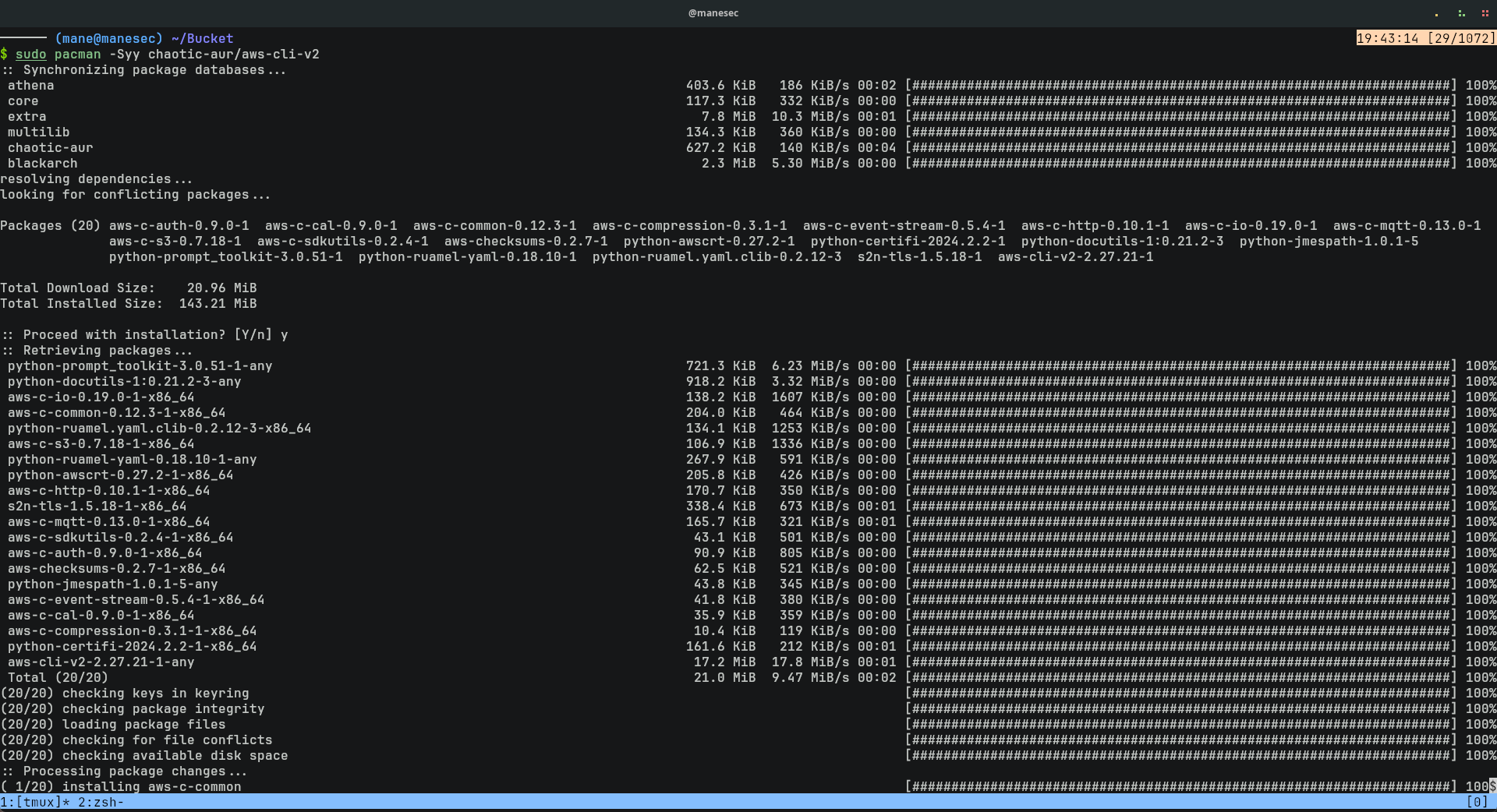Click 'Total Installed Size: 143.21 MiB' line
Viewport: 1497px width, 812px height.
pos(128,303)
